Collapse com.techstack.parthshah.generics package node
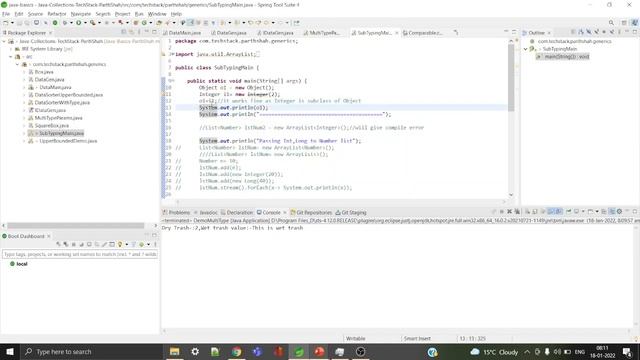 [18, 64]
